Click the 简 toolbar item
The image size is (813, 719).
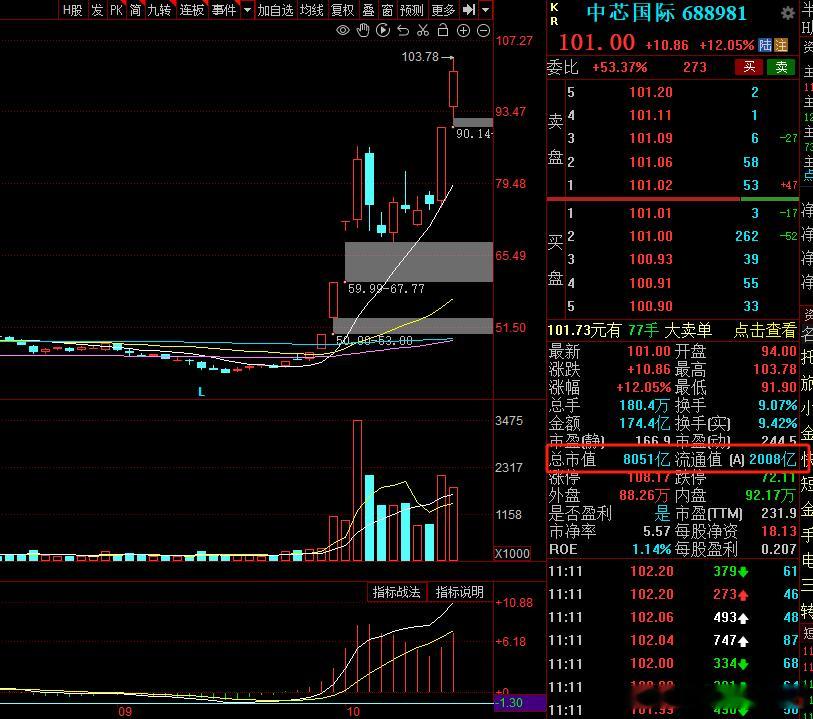[x=135, y=10]
